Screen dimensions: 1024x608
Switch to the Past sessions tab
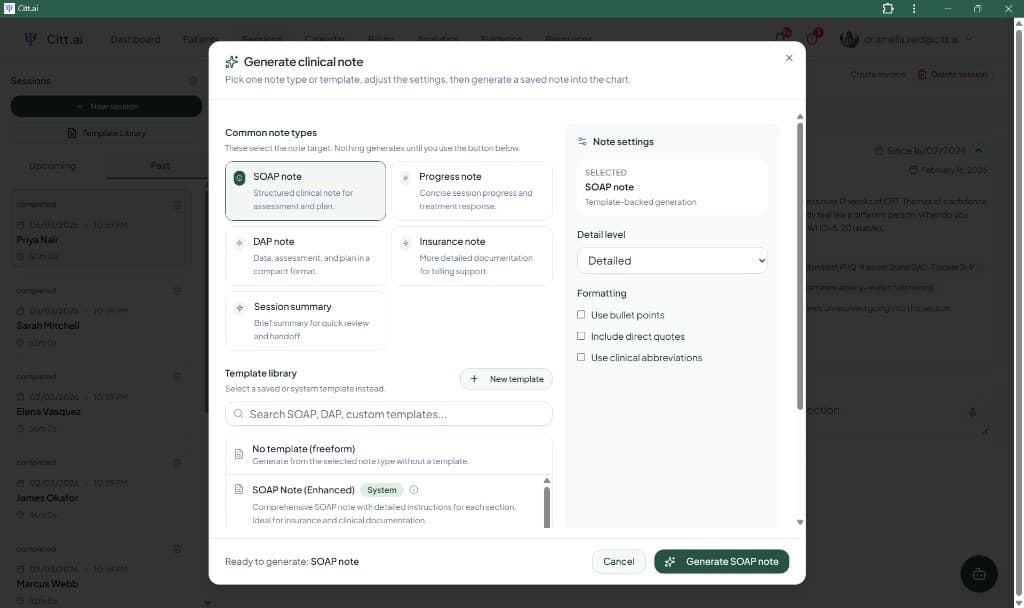pos(159,166)
